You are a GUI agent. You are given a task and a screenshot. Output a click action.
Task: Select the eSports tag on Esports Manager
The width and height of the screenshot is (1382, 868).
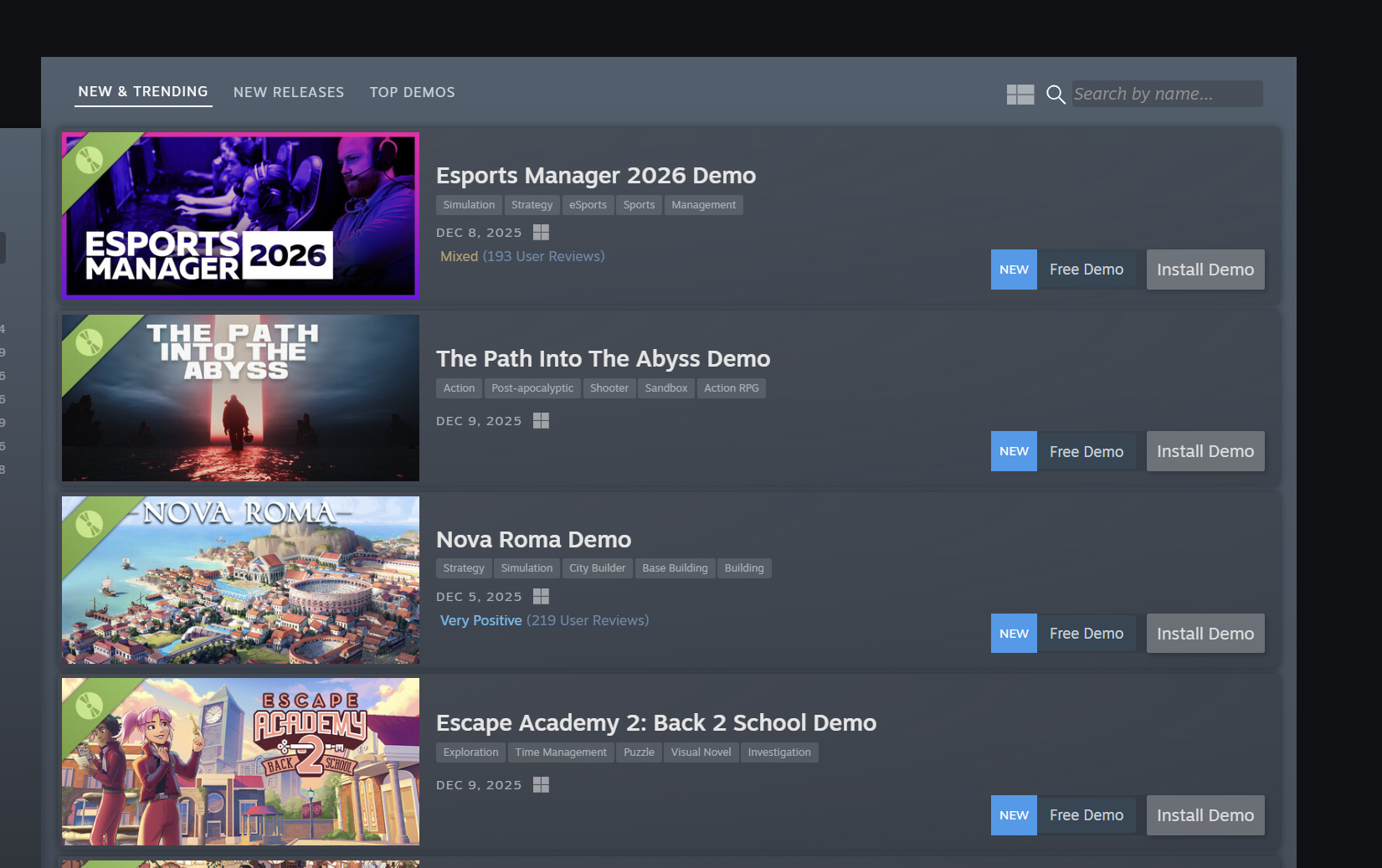coord(588,205)
